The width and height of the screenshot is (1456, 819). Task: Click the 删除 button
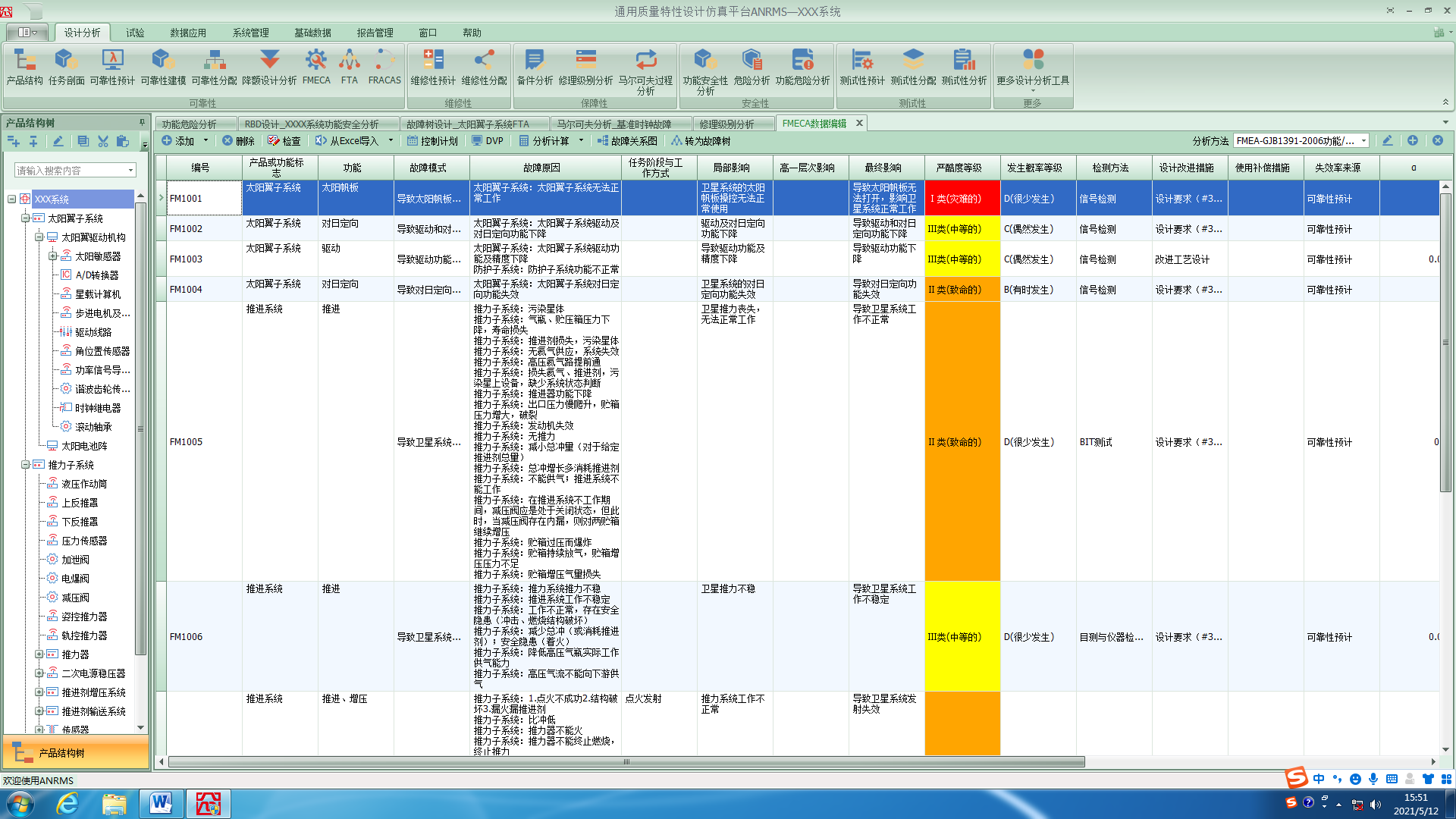(x=238, y=141)
